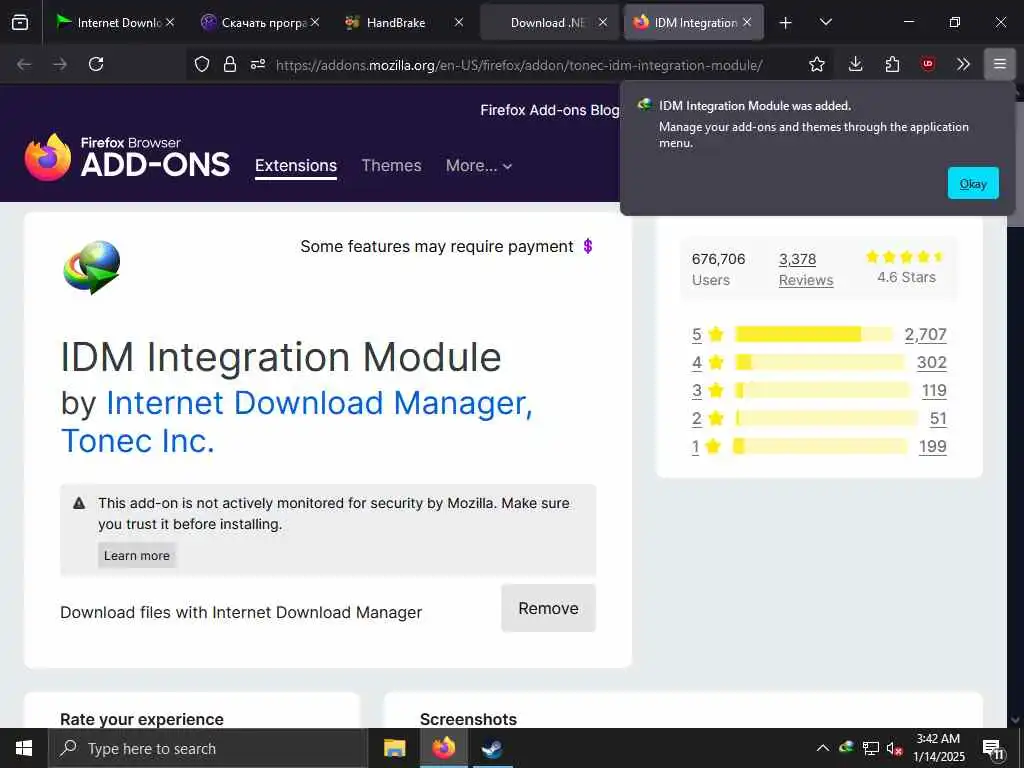The image size is (1024, 768).
Task: Open the Themes section
Action: [391, 166]
